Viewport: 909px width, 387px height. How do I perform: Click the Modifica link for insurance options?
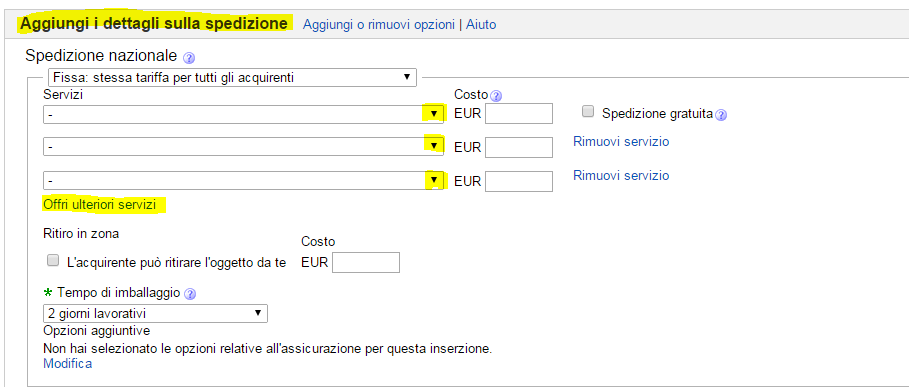67,364
